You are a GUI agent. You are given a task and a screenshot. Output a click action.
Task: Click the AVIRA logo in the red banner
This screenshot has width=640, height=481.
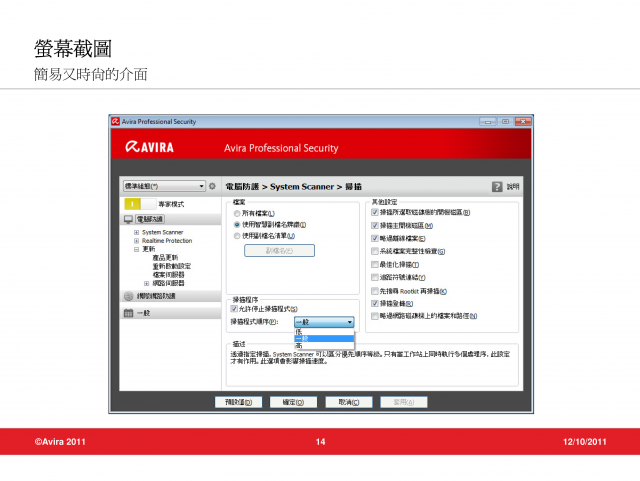[149, 147]
